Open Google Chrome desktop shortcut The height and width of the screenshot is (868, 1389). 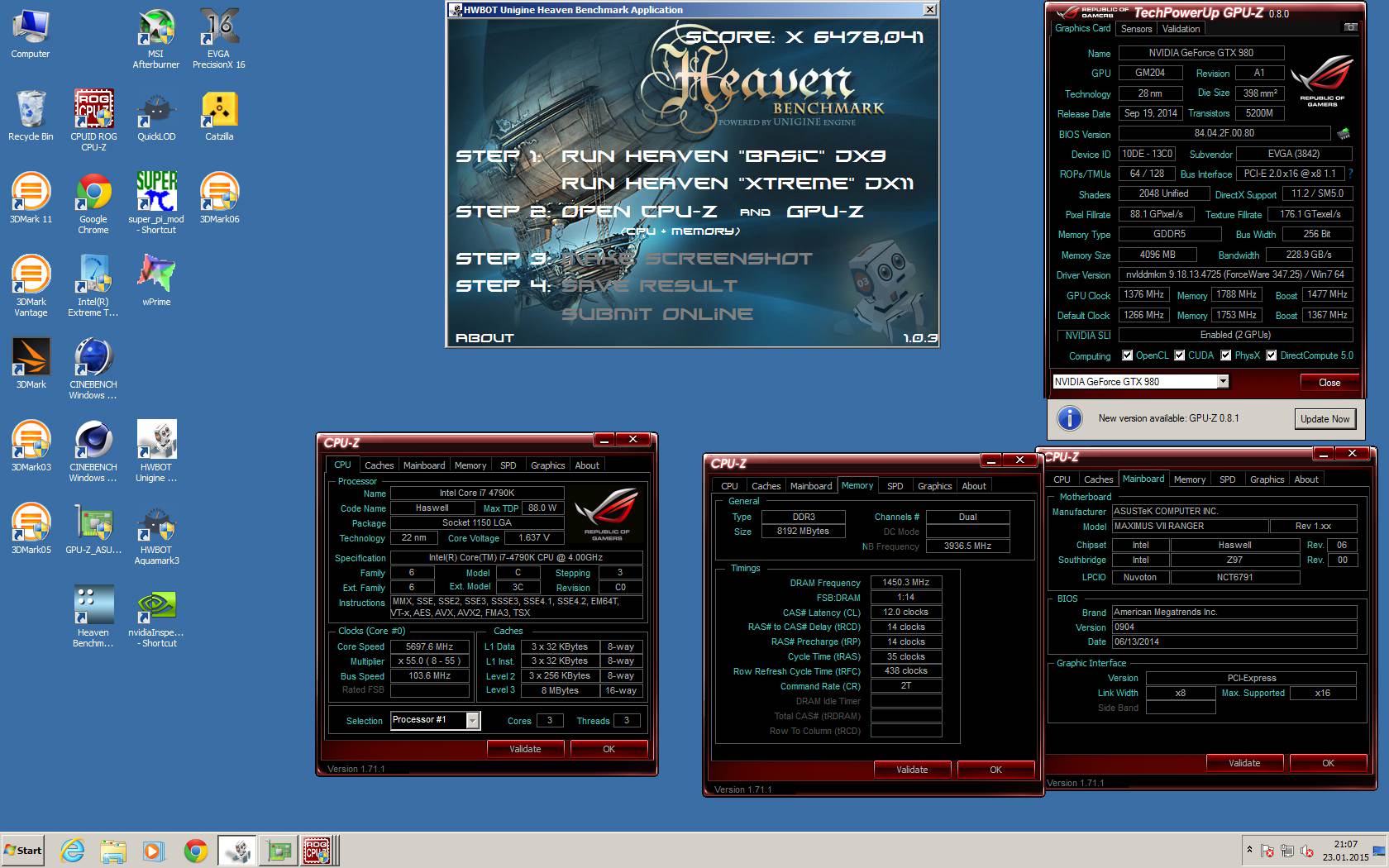click(x=93, y=203)
